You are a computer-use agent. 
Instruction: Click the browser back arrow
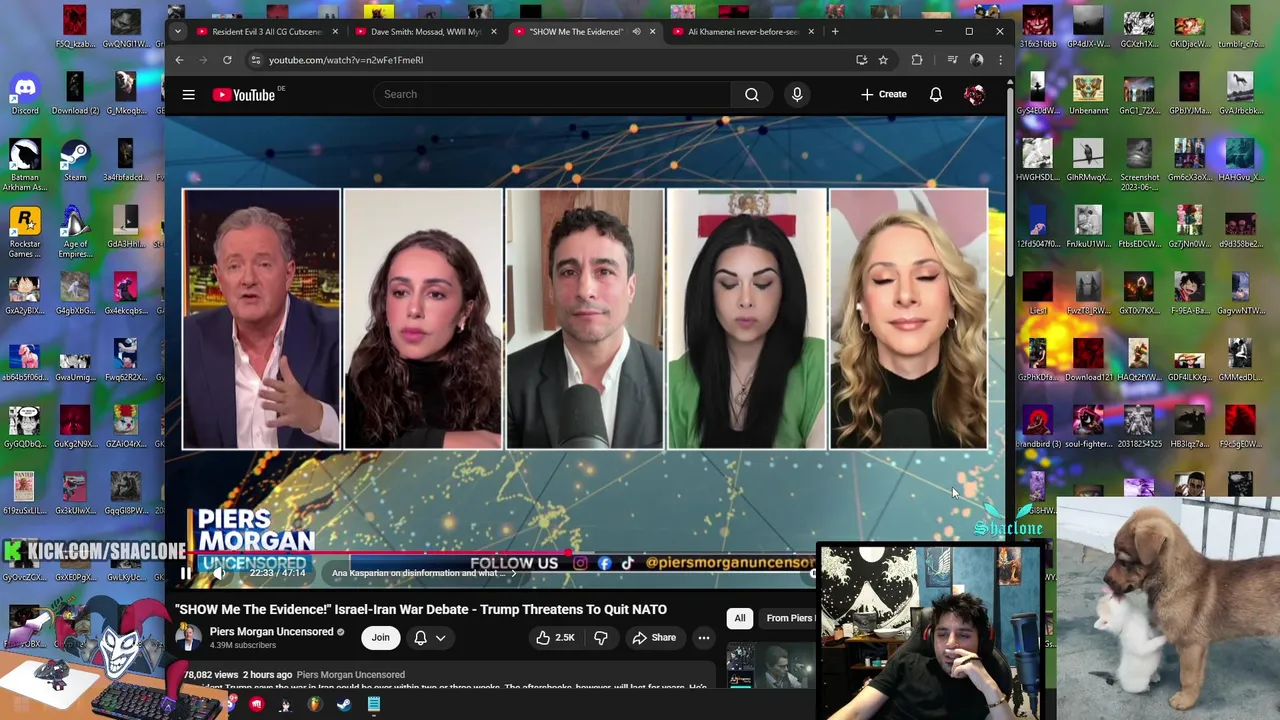tap(179, 60)
